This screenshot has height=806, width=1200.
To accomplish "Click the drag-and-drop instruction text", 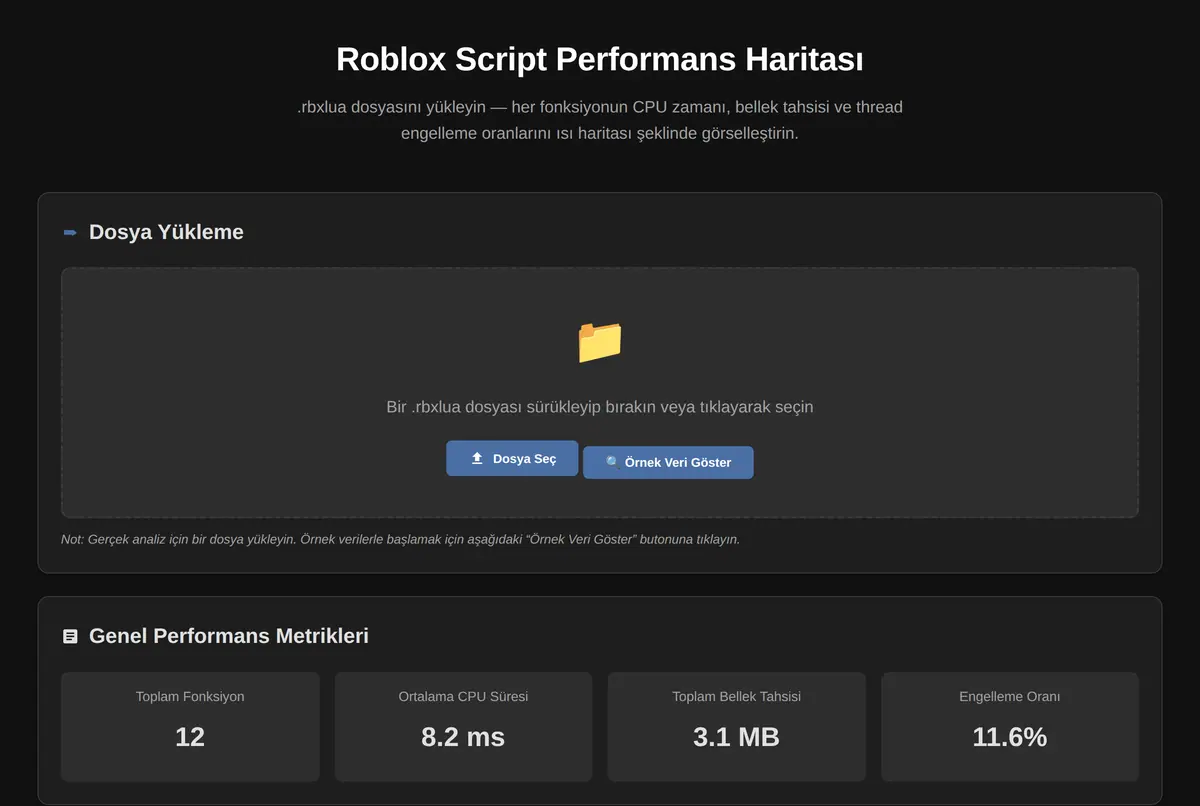I will [x=600, y=407].
